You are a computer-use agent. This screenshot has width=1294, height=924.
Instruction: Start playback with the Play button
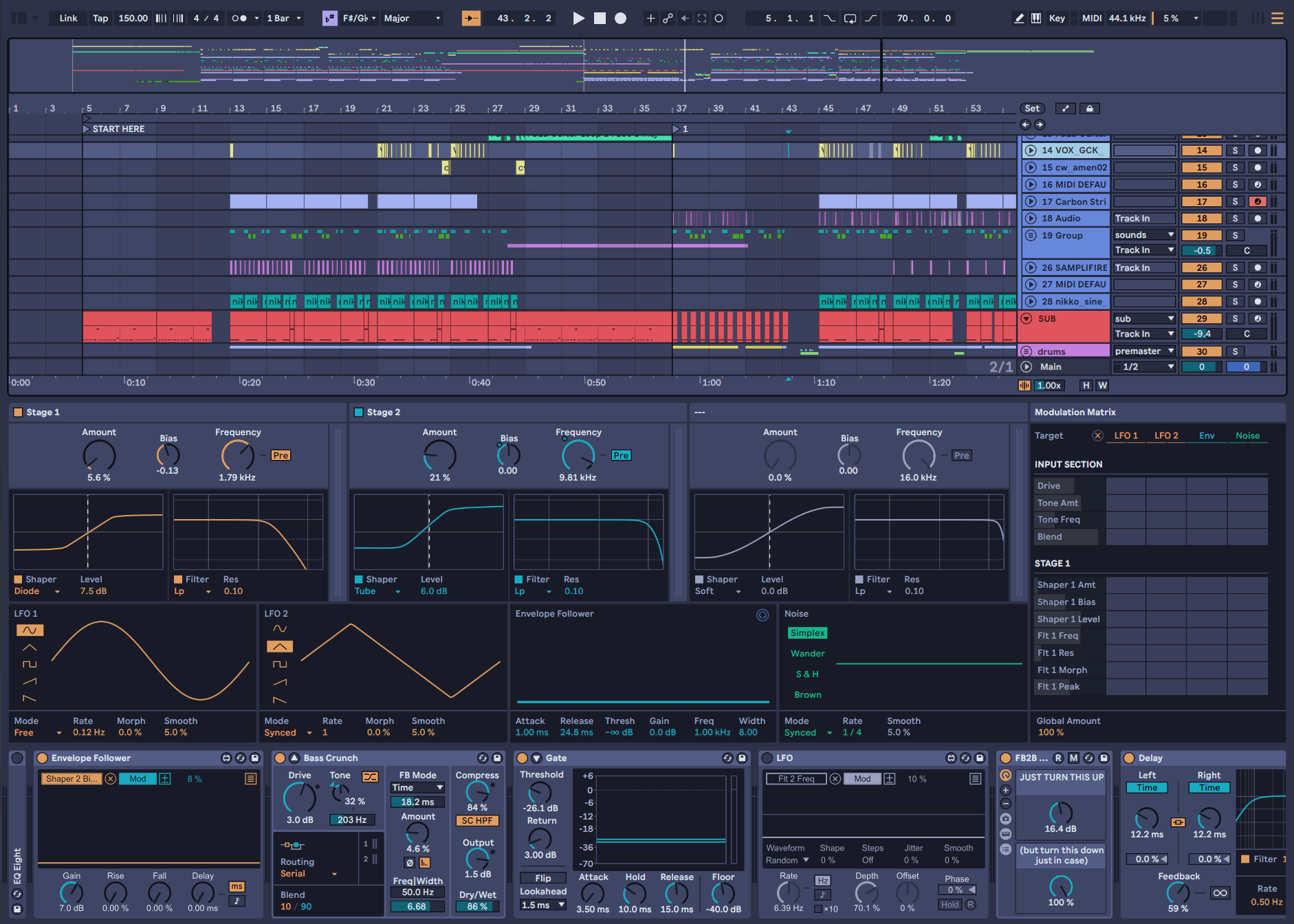[578, 19]
